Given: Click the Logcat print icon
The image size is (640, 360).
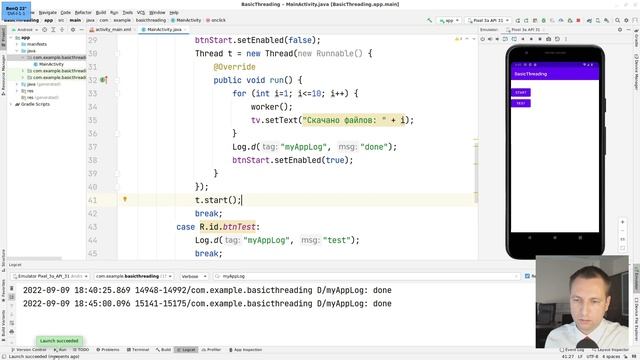Looking at the screenshot, I should point(11,331).
